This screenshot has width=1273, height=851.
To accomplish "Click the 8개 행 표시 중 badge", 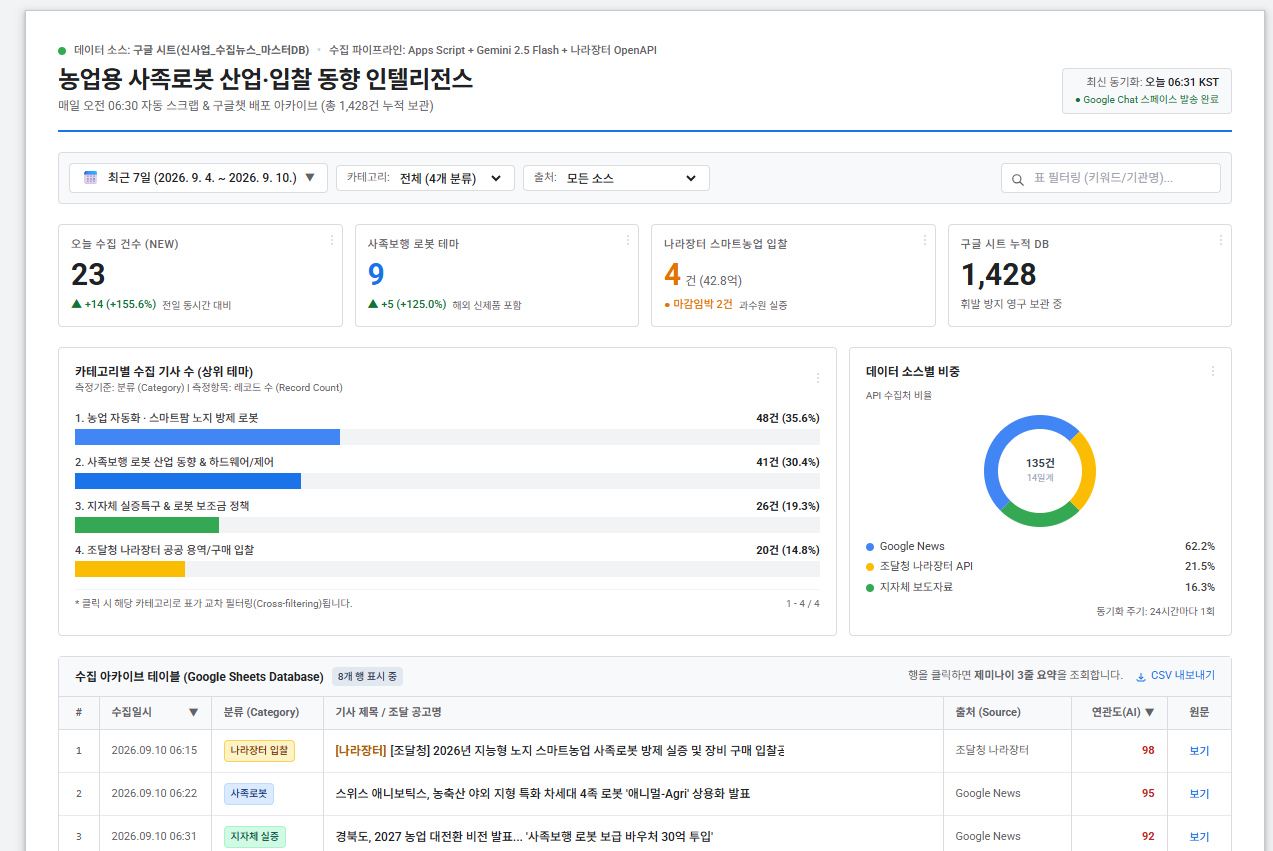I will [x=367, y=676].
